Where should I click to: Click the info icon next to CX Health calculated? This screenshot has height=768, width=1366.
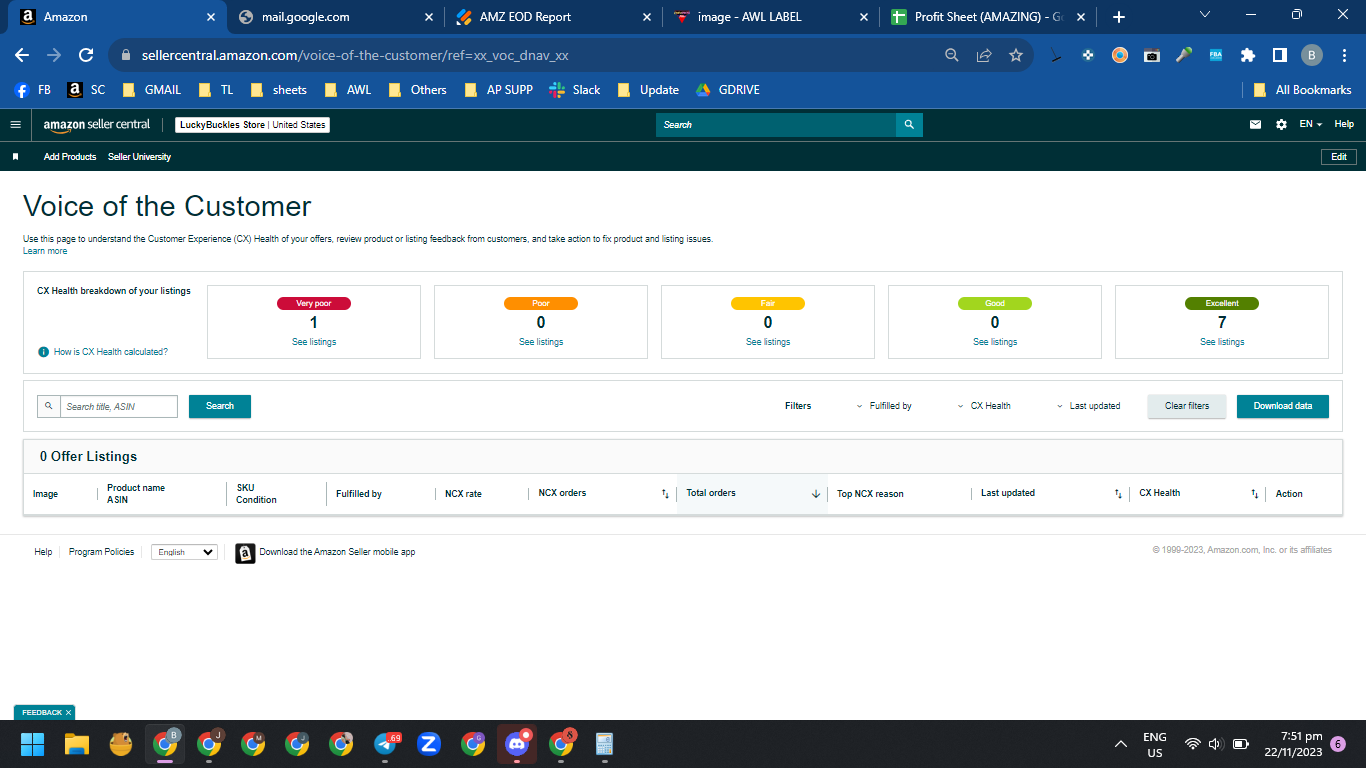coord(43,352)
